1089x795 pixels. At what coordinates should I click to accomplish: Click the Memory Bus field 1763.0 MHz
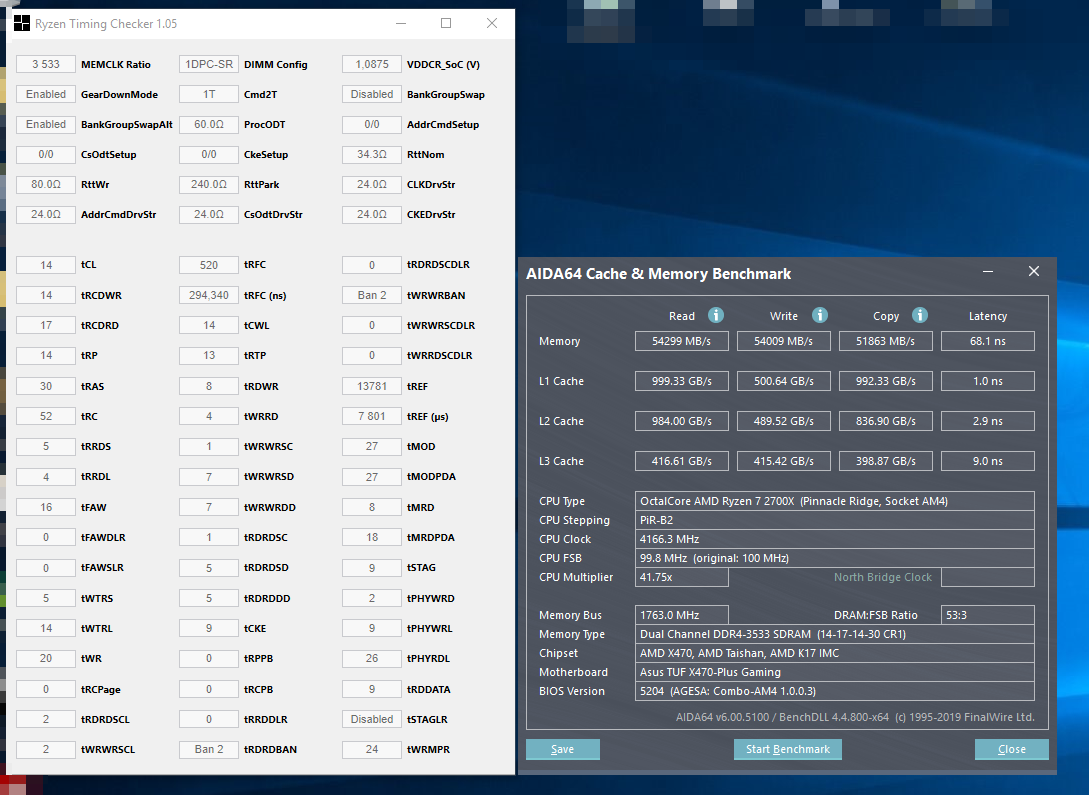tap(681, 615)
